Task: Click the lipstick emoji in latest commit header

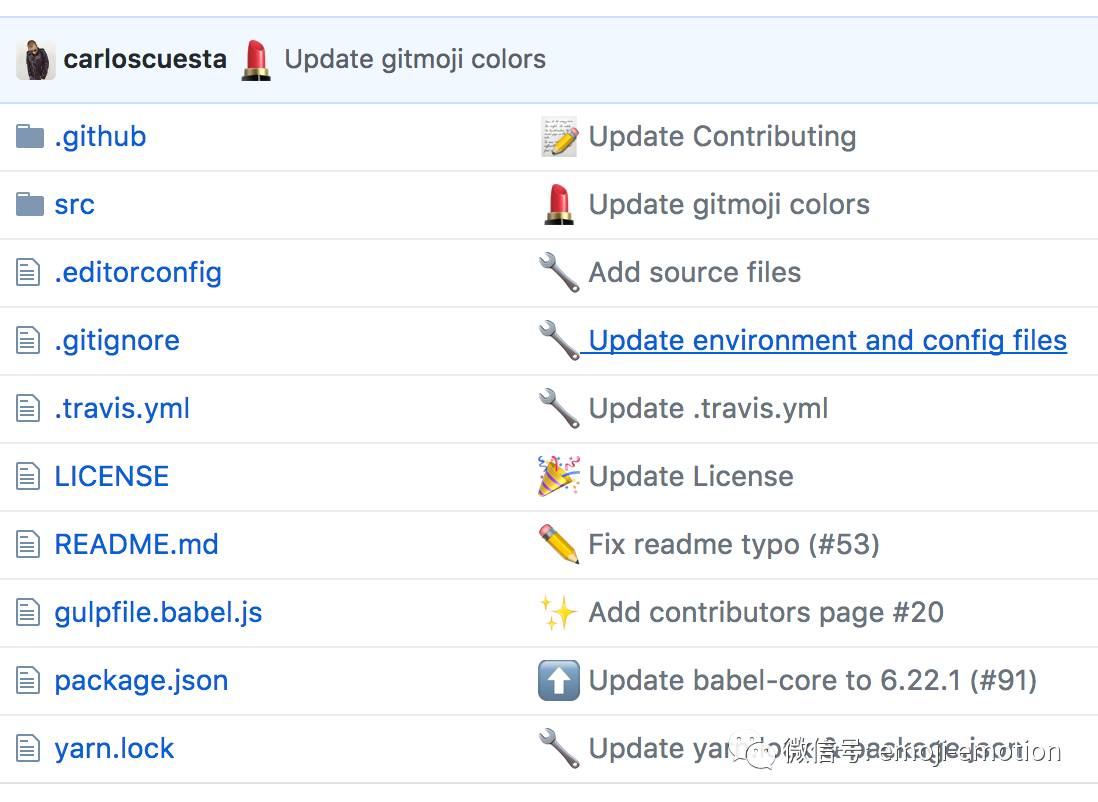Action: click(256, 60)
